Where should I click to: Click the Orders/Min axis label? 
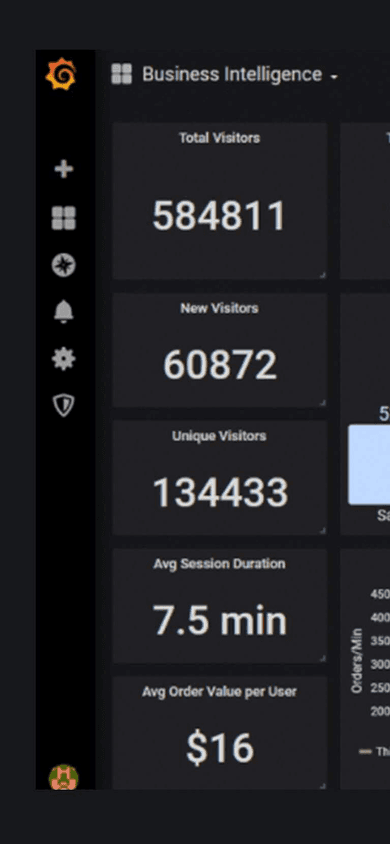(x=357, y=660)
